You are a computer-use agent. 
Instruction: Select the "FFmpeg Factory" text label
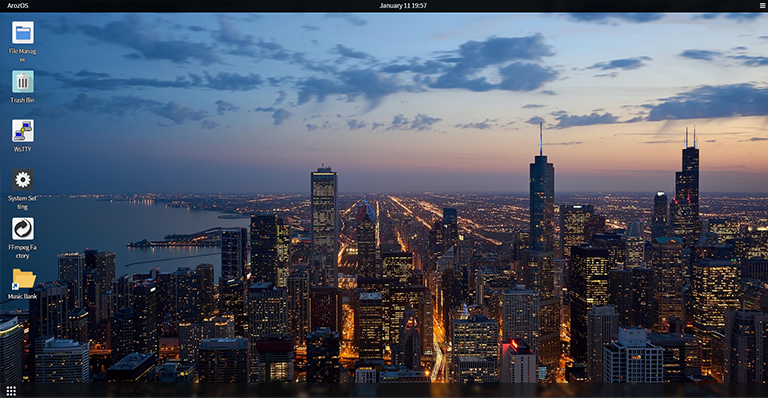23,252
